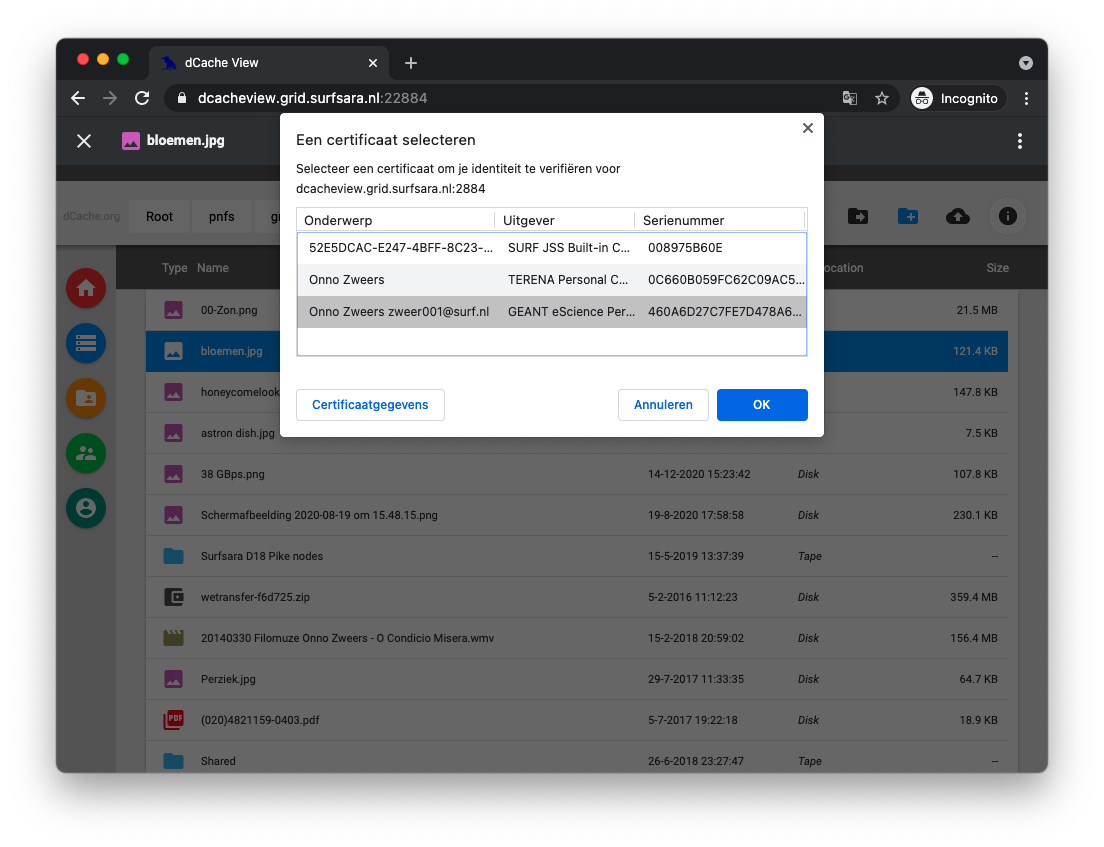Select the 38 GBps.png file

(577, 474)
